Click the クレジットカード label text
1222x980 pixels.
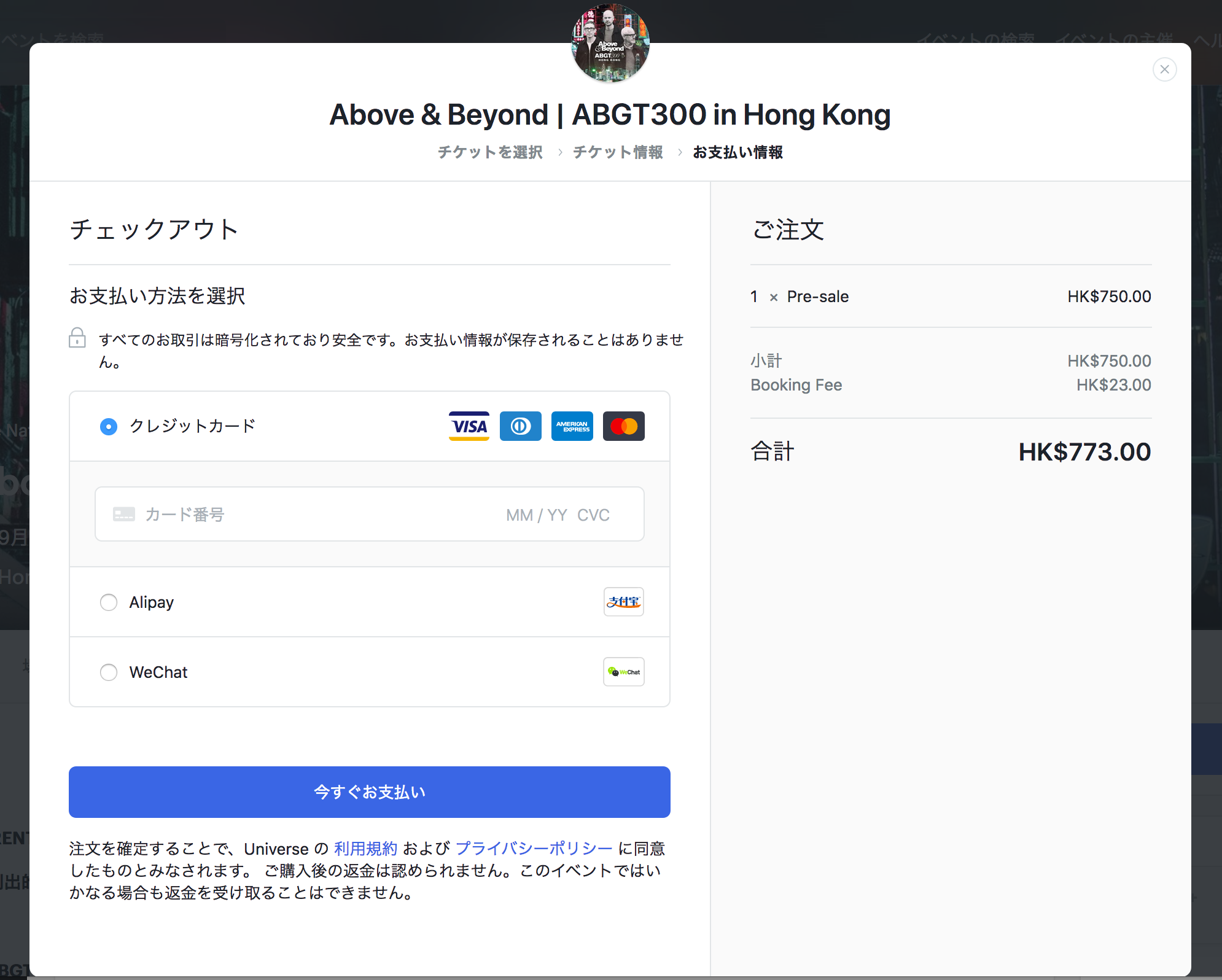(x=192, y=426)
